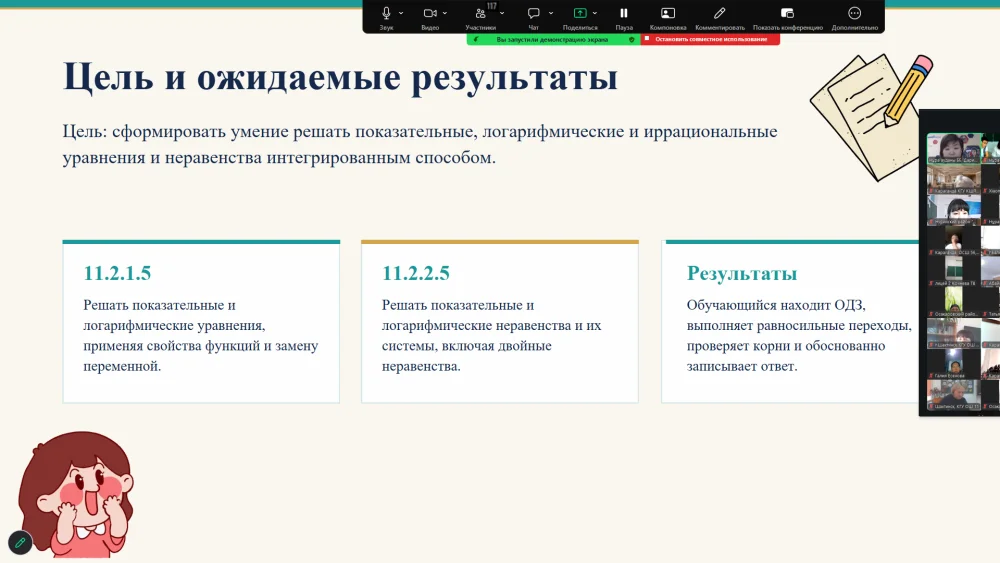Image resolution: width=1000 pixels, height=563 pixels.
Task: Expand arrow next to Участники
Action: [503, 13]
